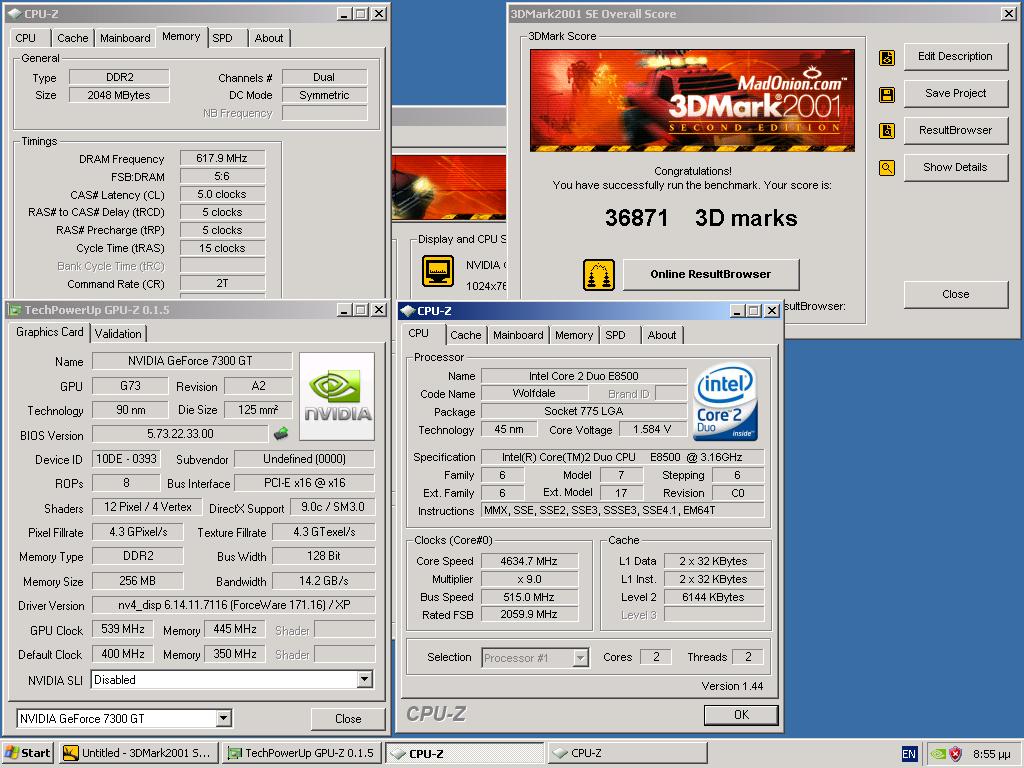The height and width of the screenshot is (768, 1024).
Task: Click the ResultBrowser document icon
Action: tap(887, 131)
